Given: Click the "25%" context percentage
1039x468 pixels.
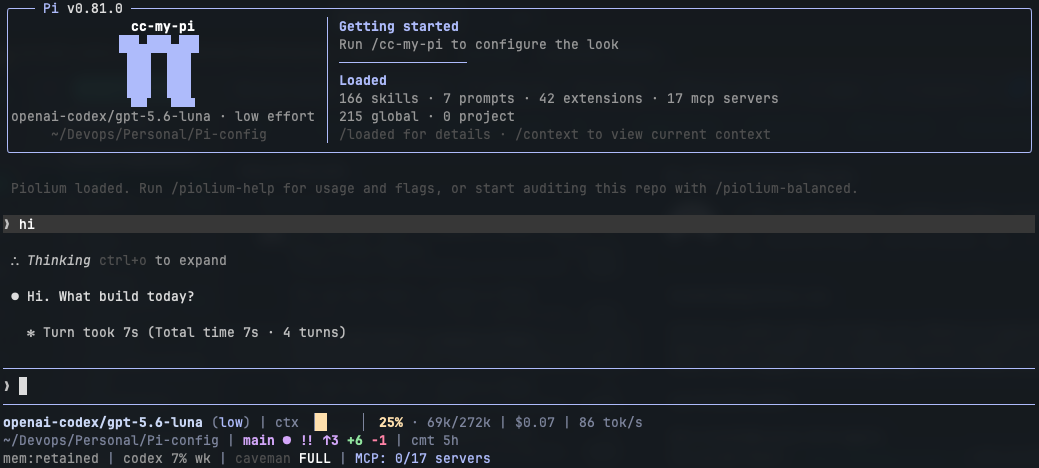Looking at the screenshot, I should point(391,422).
